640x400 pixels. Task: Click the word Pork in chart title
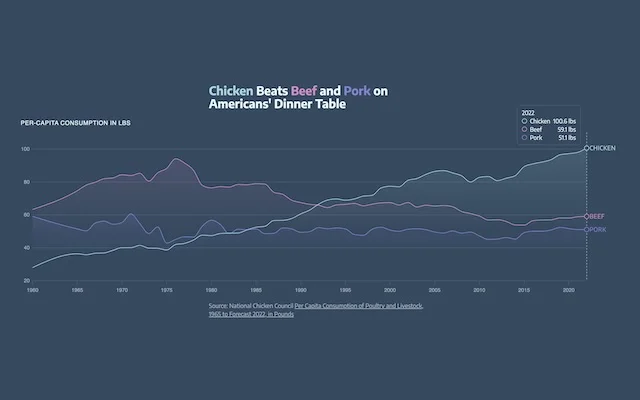coord(357,91)
